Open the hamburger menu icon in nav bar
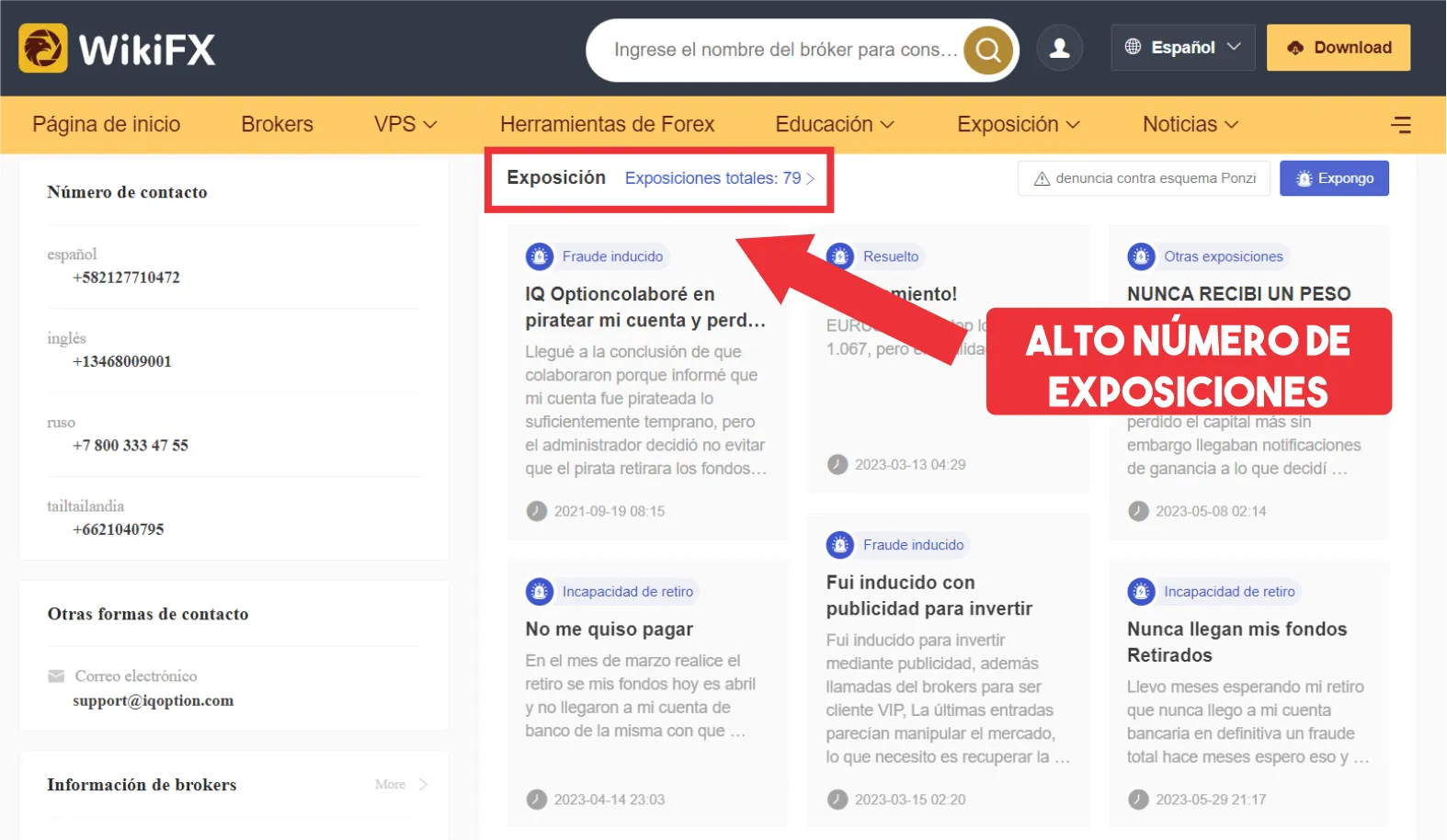This screenshot has height=840, width=1447. click(x=1401, y=124)
